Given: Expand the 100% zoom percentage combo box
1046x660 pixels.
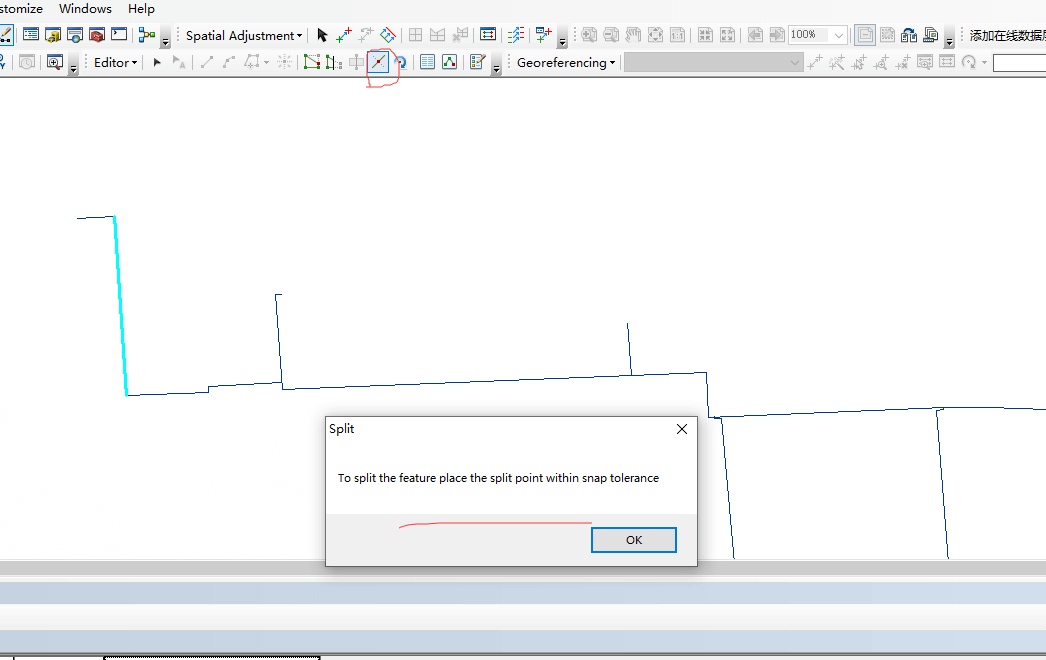Looking at the screenshot, I should (x=838, y=35).
